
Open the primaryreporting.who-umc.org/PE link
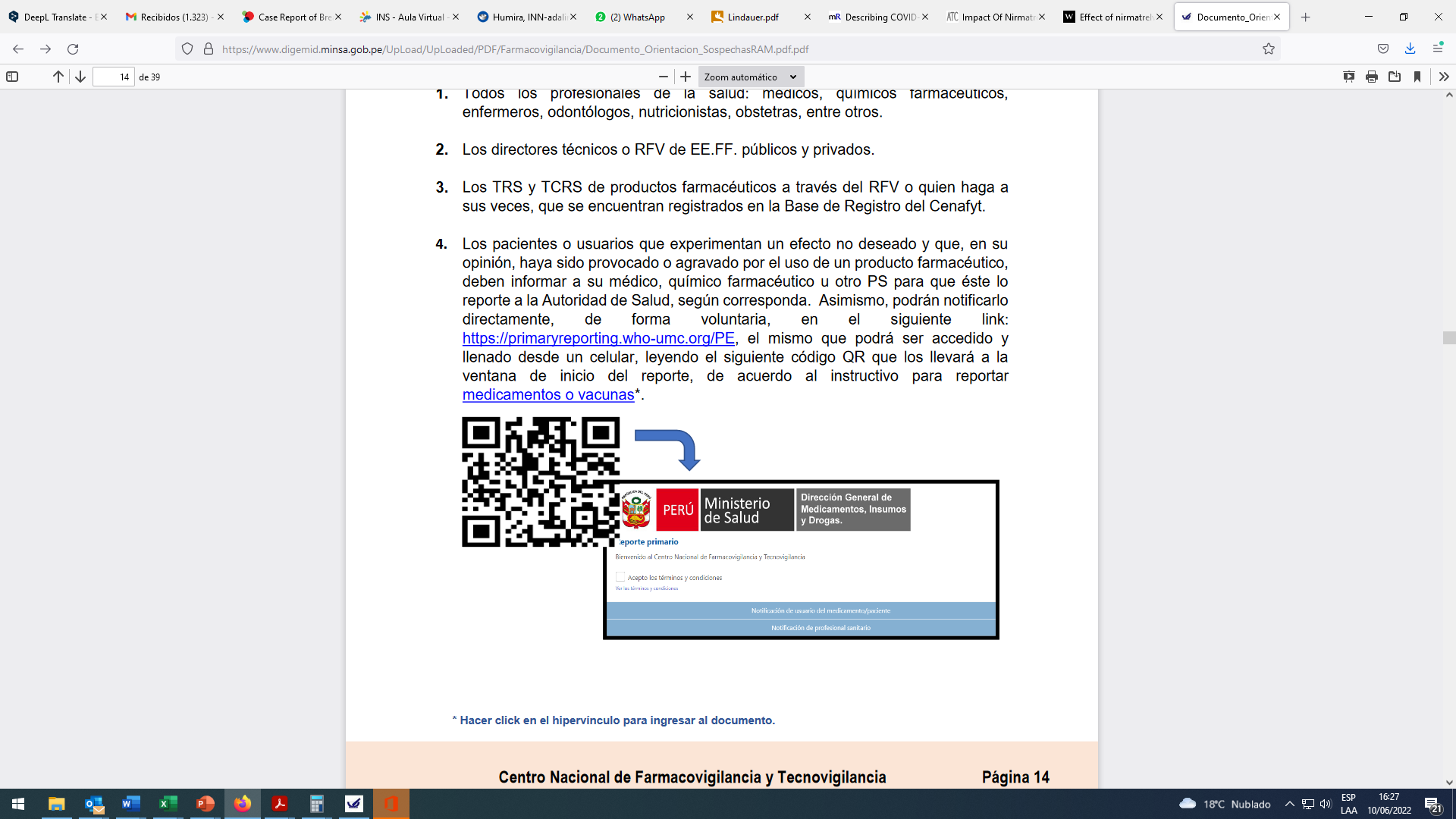[598, 338]
